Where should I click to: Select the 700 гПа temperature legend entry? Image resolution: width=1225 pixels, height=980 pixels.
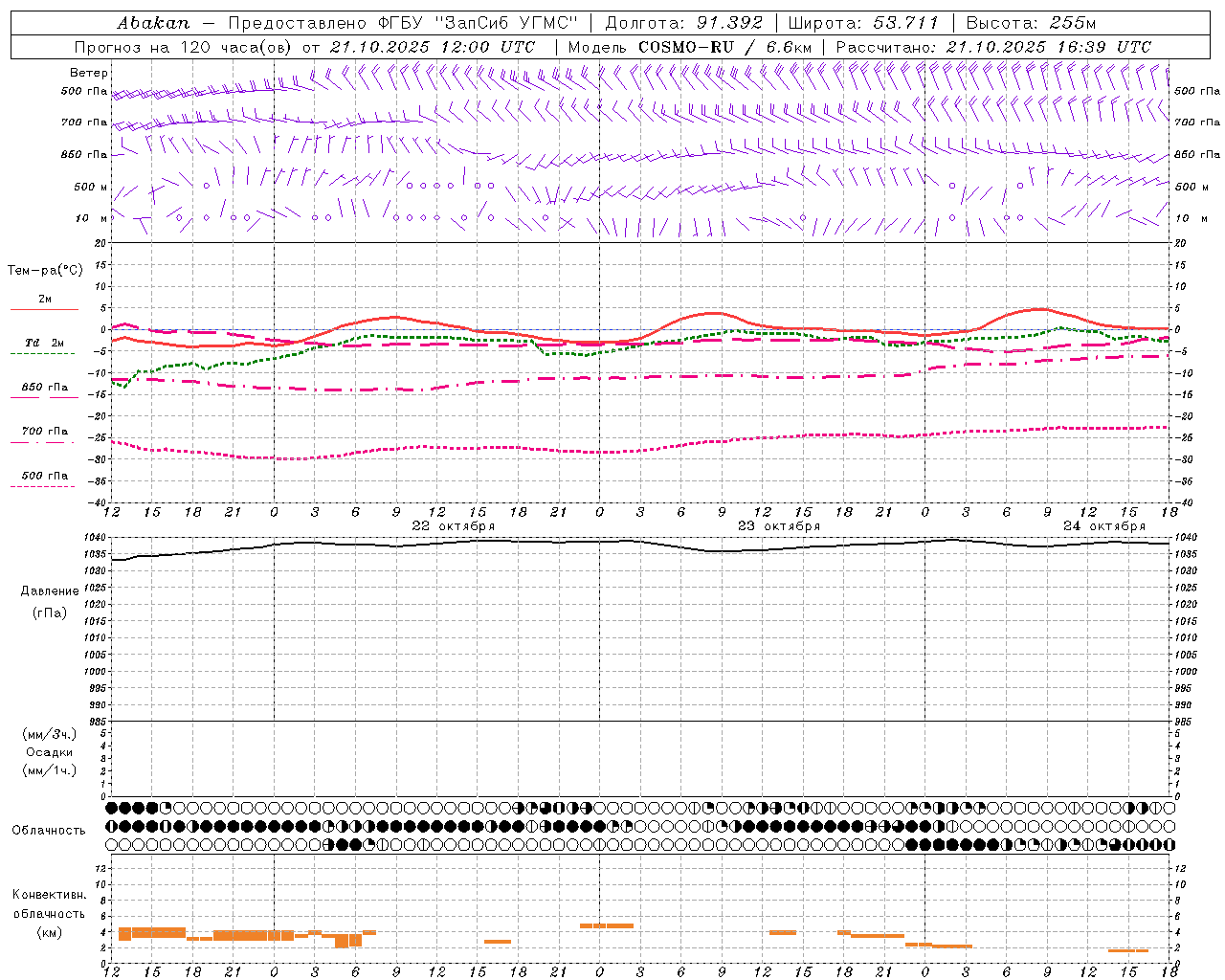click(45, 435)
